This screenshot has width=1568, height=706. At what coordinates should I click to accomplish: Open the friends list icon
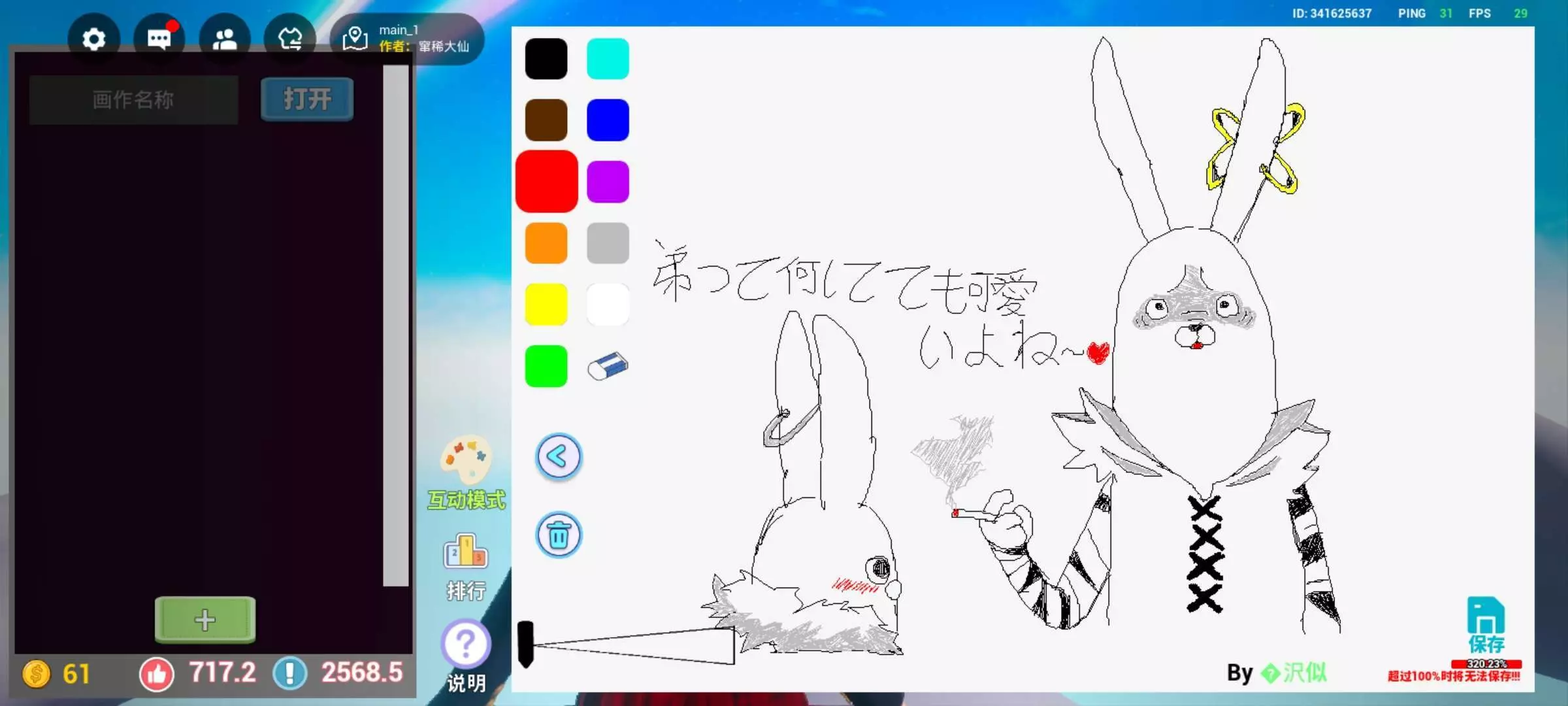[224, 39]
